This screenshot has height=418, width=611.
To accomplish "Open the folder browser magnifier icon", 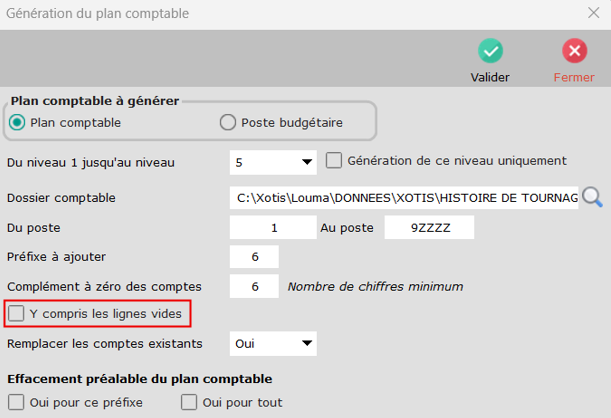I will [593, 197].
